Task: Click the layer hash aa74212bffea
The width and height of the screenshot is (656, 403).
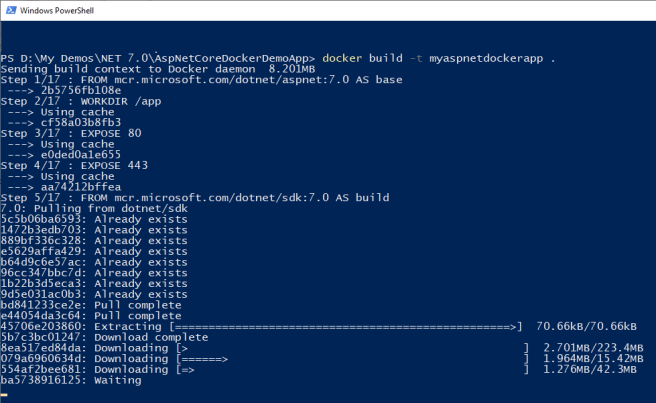Action: (81, 187)
